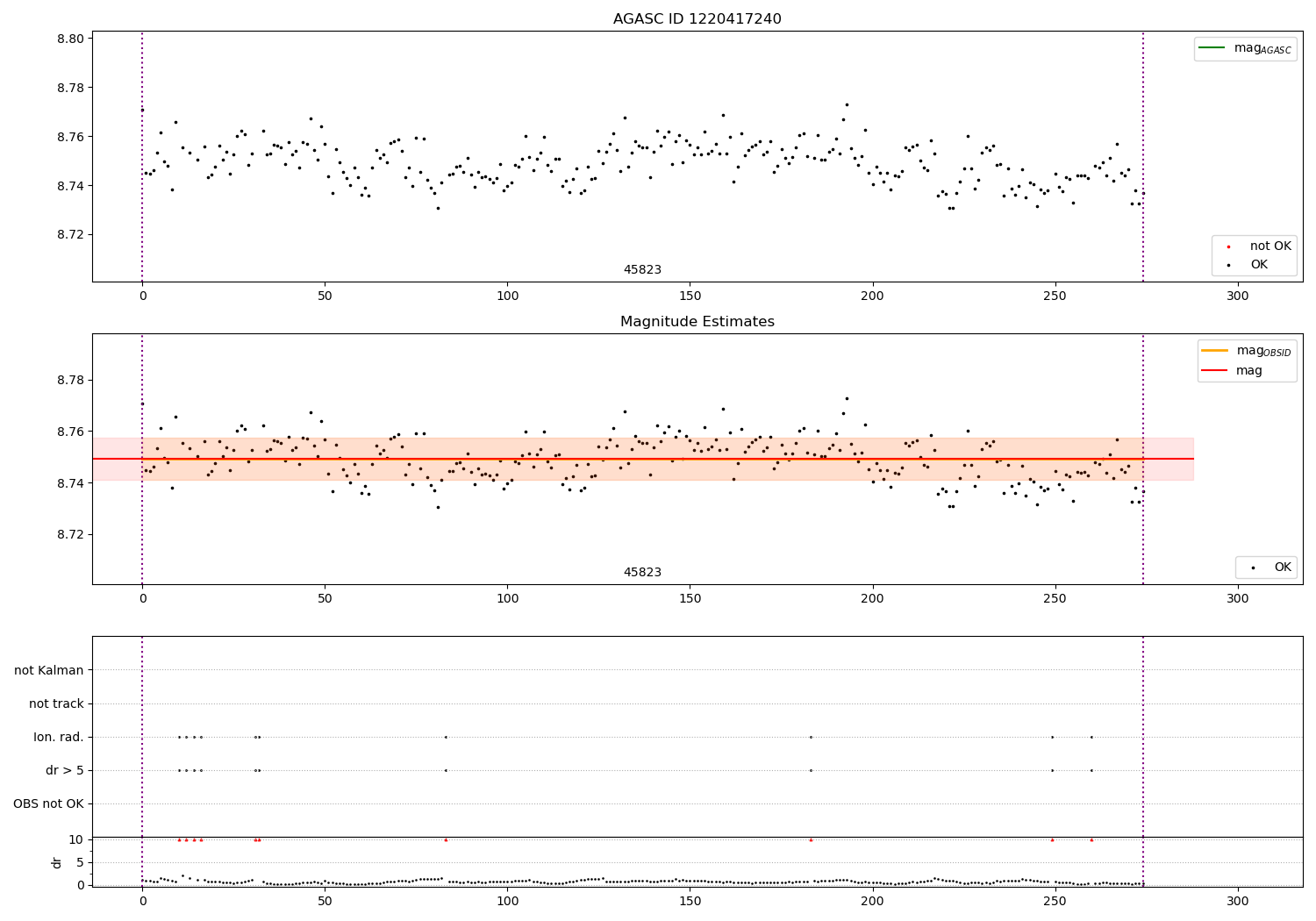Click the x-axis tick '50' in Magnitude Estimates plot
The width and height of the screenshot is (1316, 921).
click(325, 598)
